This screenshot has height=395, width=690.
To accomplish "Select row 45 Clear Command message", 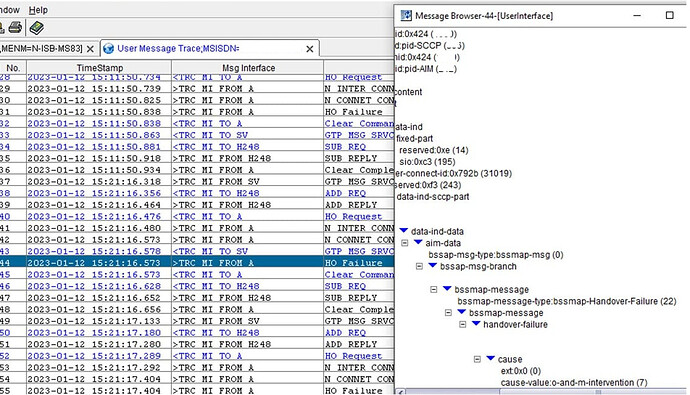I will [197, 274].
